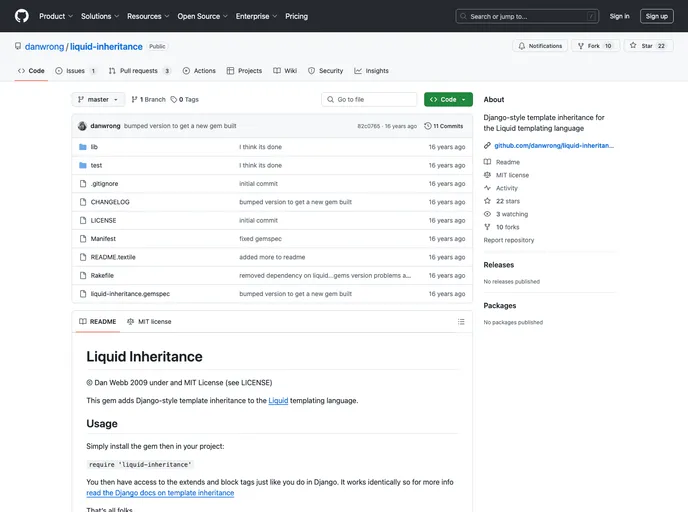Open Packages heading link
The width and height of the screenshot is (688, 512).
click(x=500, y=306)
